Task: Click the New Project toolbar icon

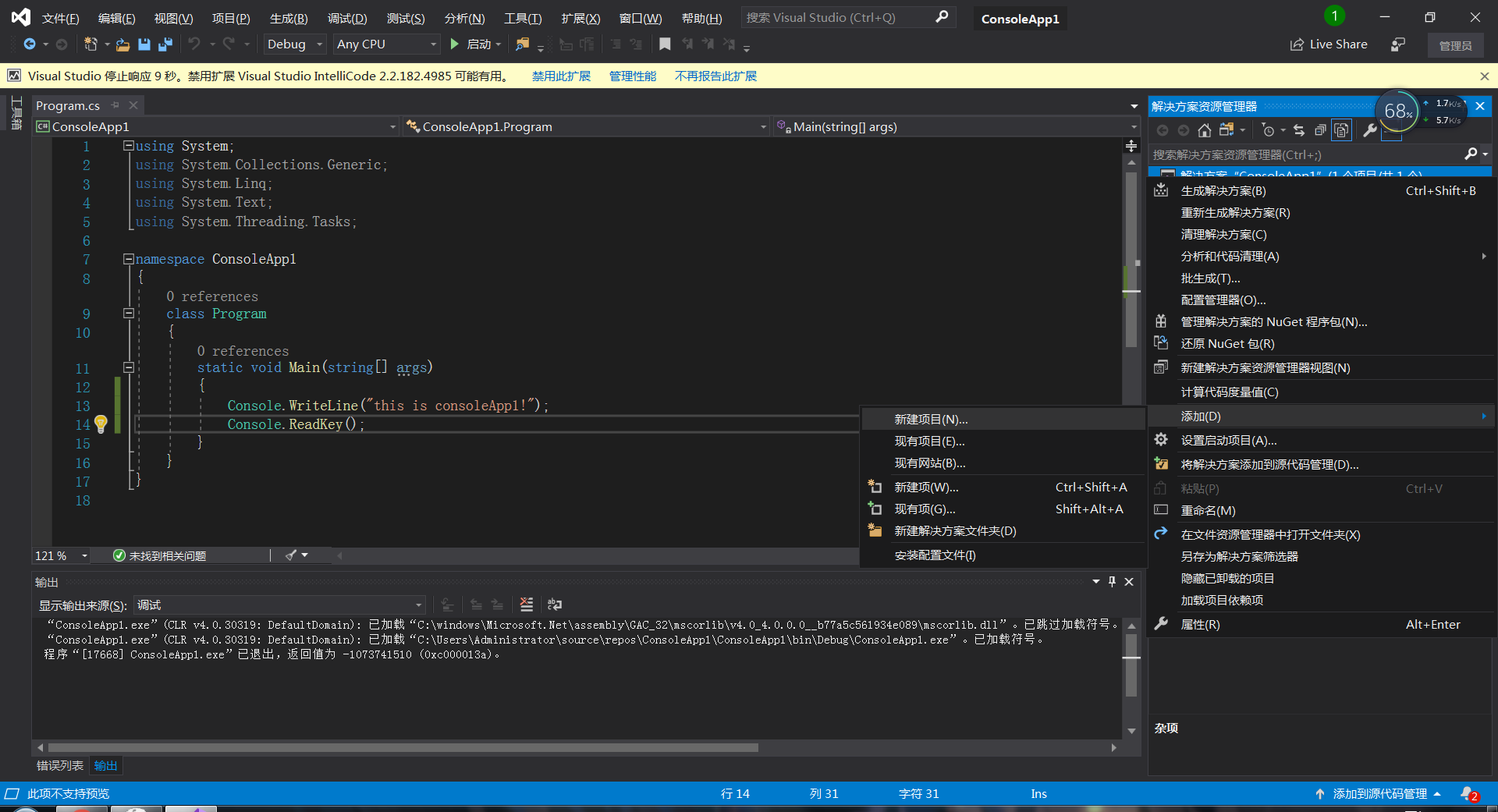Action: coord(91,44)
